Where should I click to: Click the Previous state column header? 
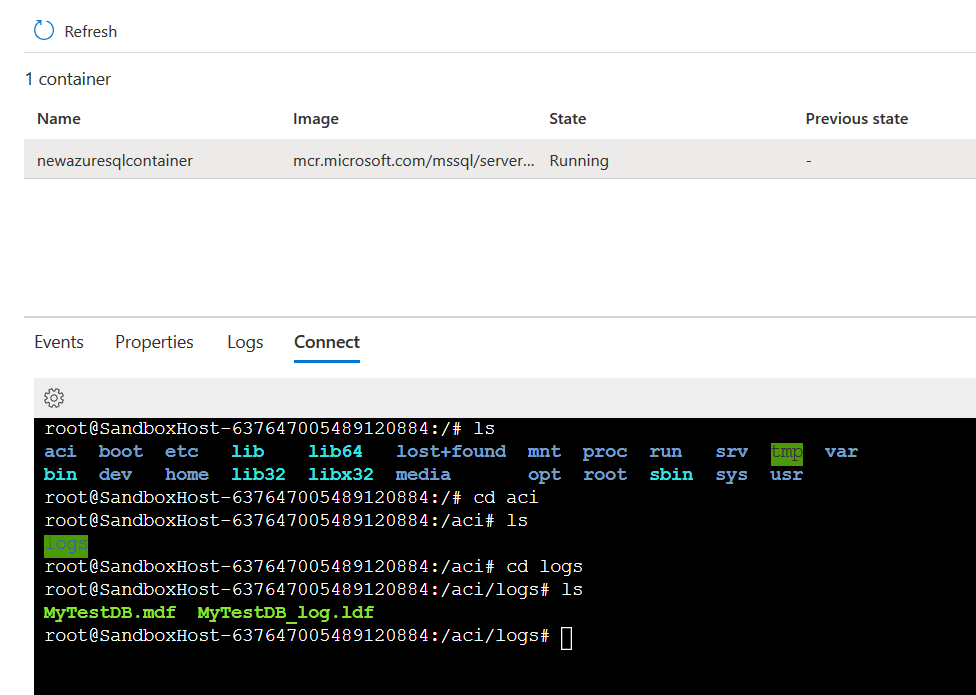(856, 118)
